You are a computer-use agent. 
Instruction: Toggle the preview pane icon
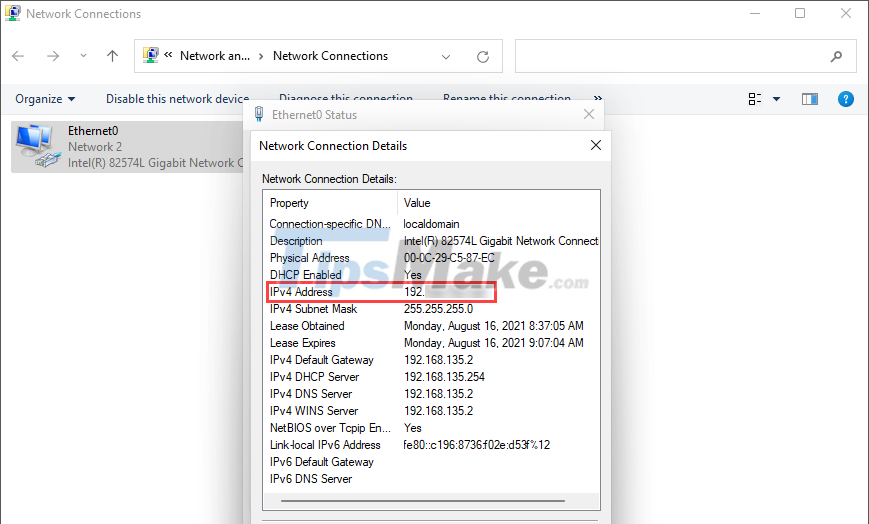(810, 99)
